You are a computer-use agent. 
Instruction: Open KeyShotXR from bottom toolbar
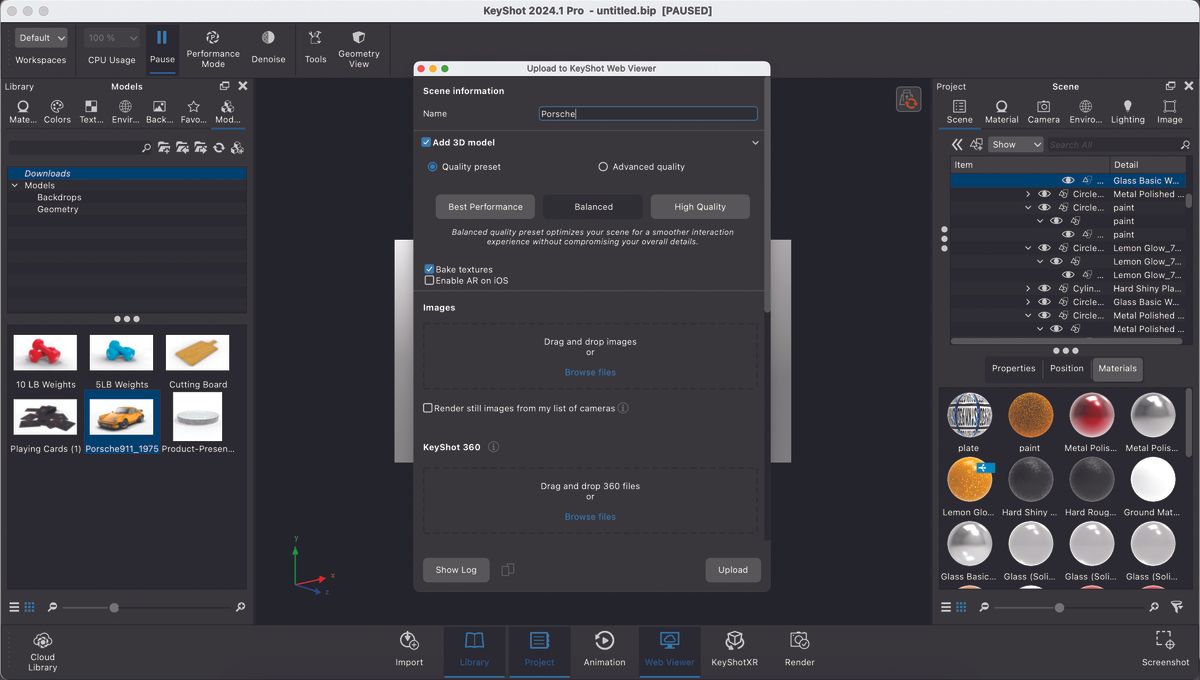pos(734,649)
